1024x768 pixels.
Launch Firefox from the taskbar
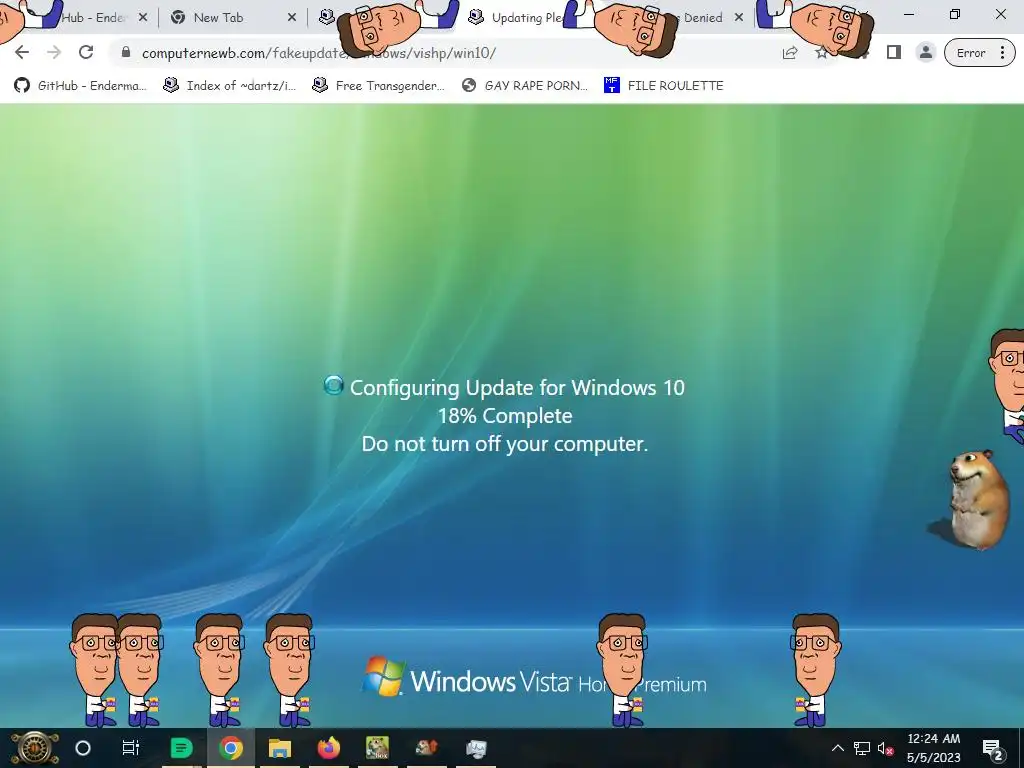pyautogui.click(x=328, y=748)
